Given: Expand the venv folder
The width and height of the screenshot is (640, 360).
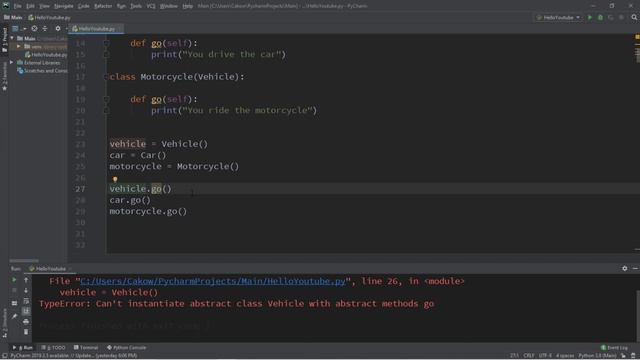Looking at the screenshot, I should click(18, 47).
